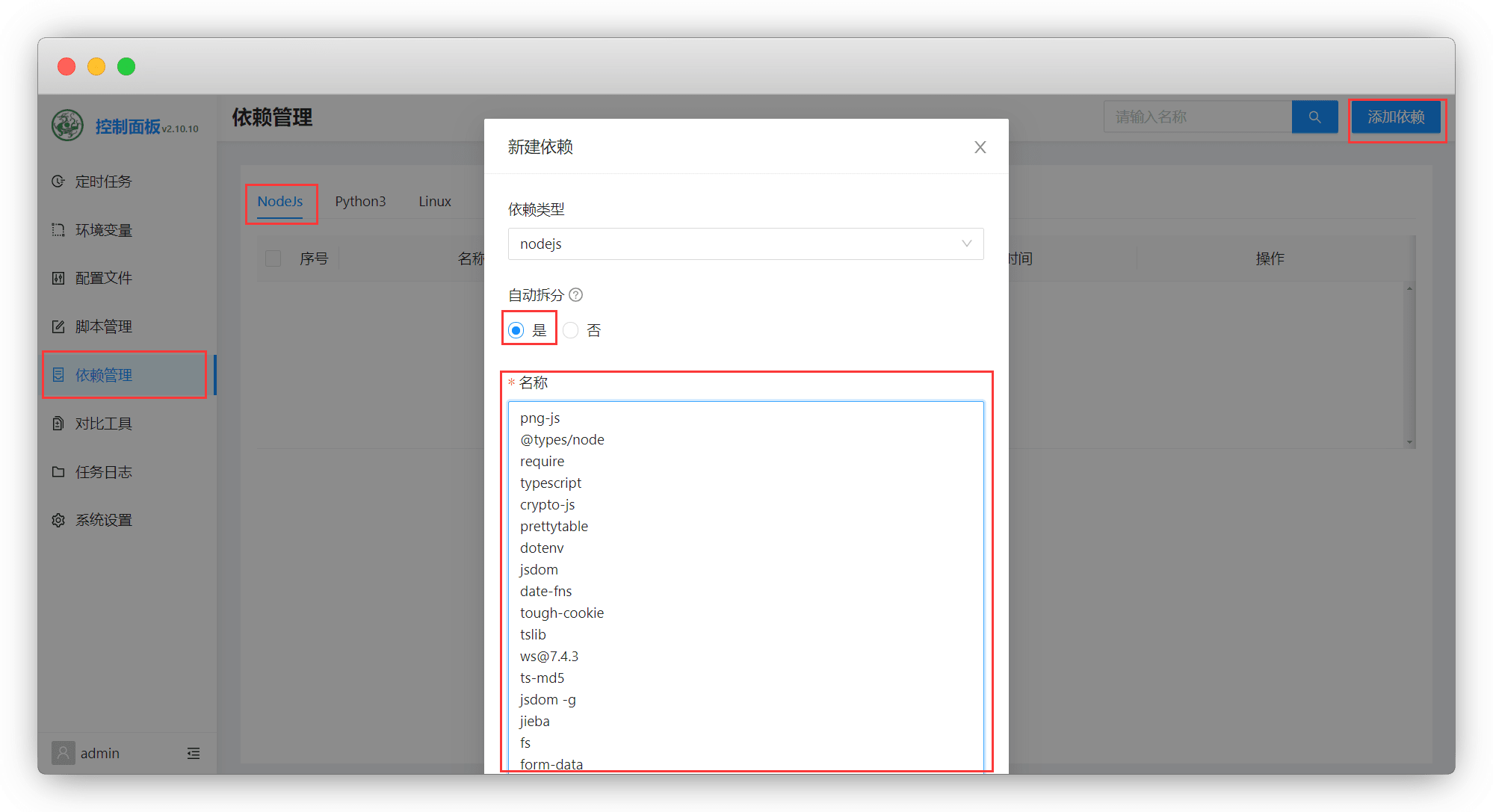1493x812 pixels.
Task: Select the 否 radio option
Action: coord(571,330)
